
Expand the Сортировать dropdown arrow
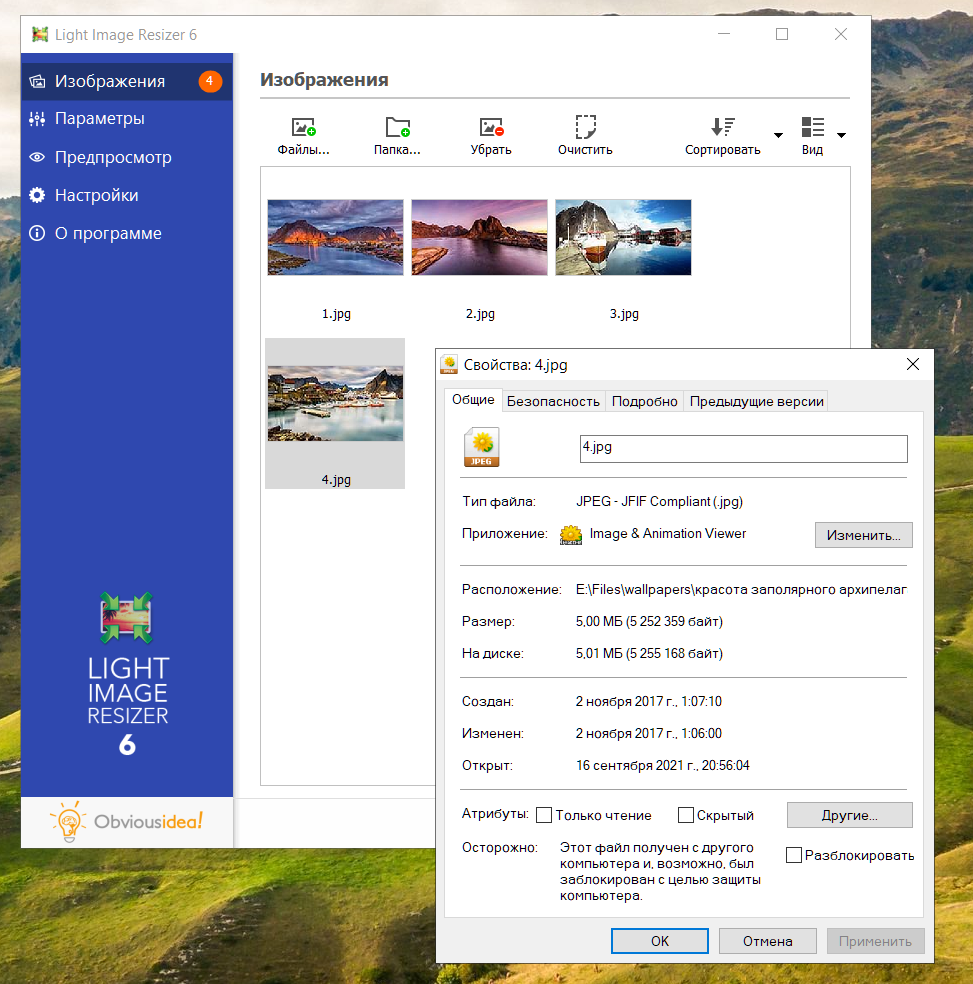[778, 135]
